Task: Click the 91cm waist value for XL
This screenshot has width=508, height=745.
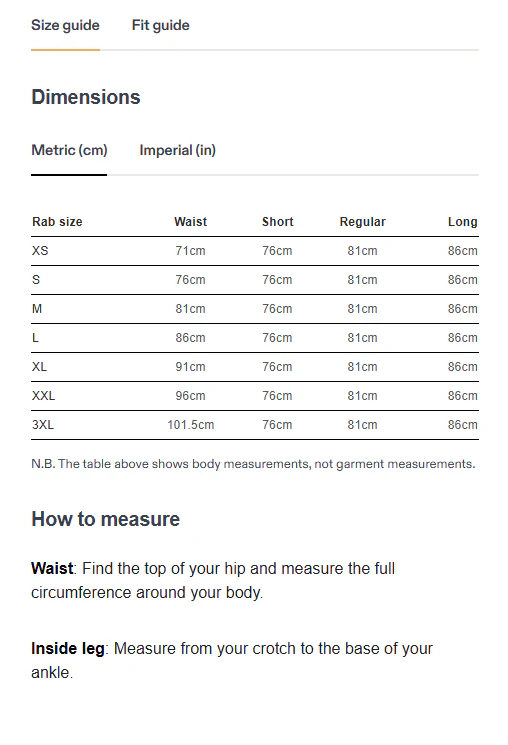Action: tap(191, 367)
